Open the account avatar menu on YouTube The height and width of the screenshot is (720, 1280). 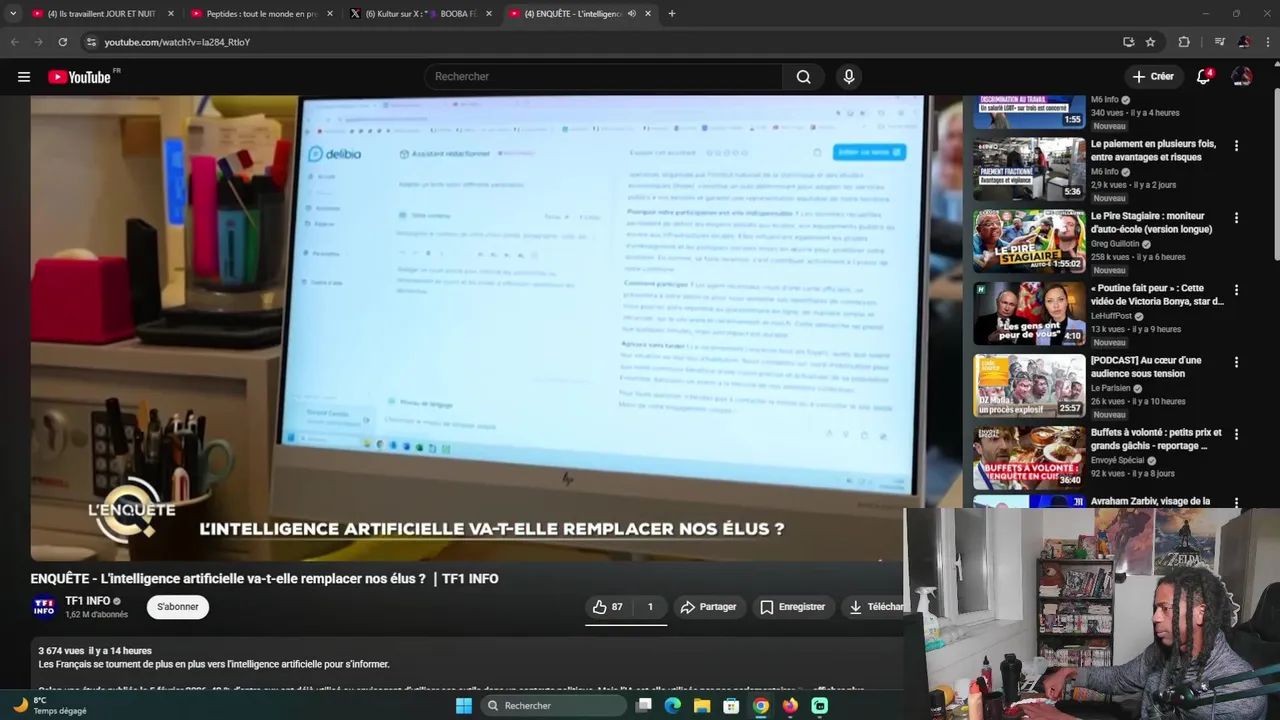[1242, 77]
